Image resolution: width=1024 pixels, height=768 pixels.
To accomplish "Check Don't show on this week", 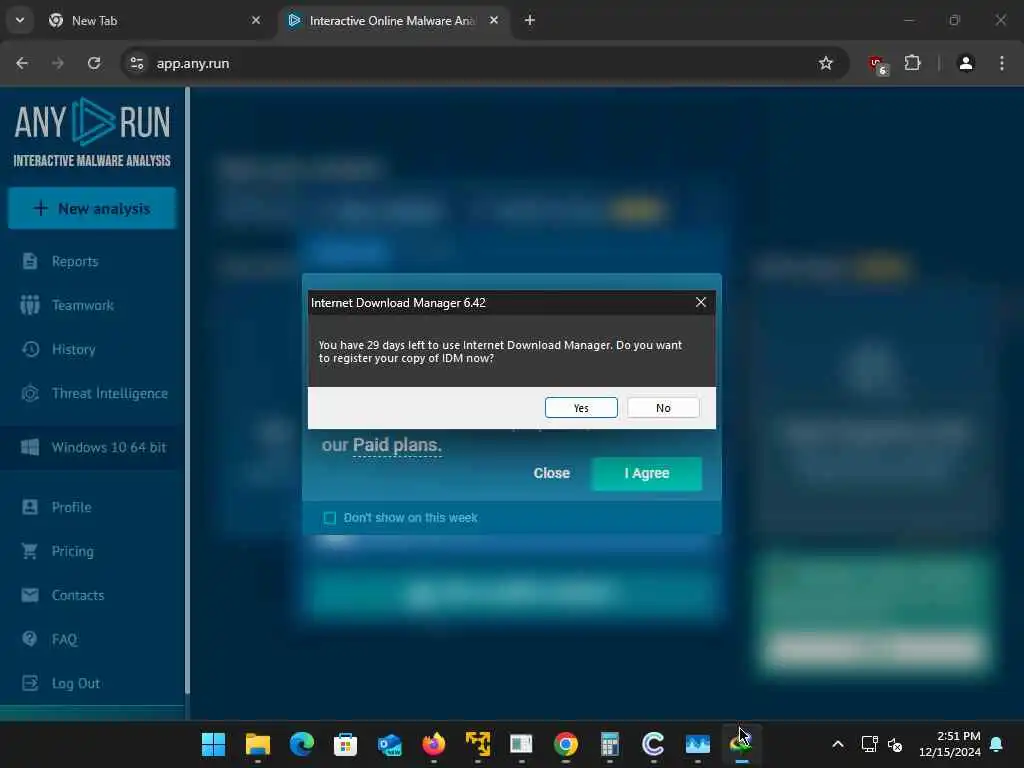I will [330, 518].
